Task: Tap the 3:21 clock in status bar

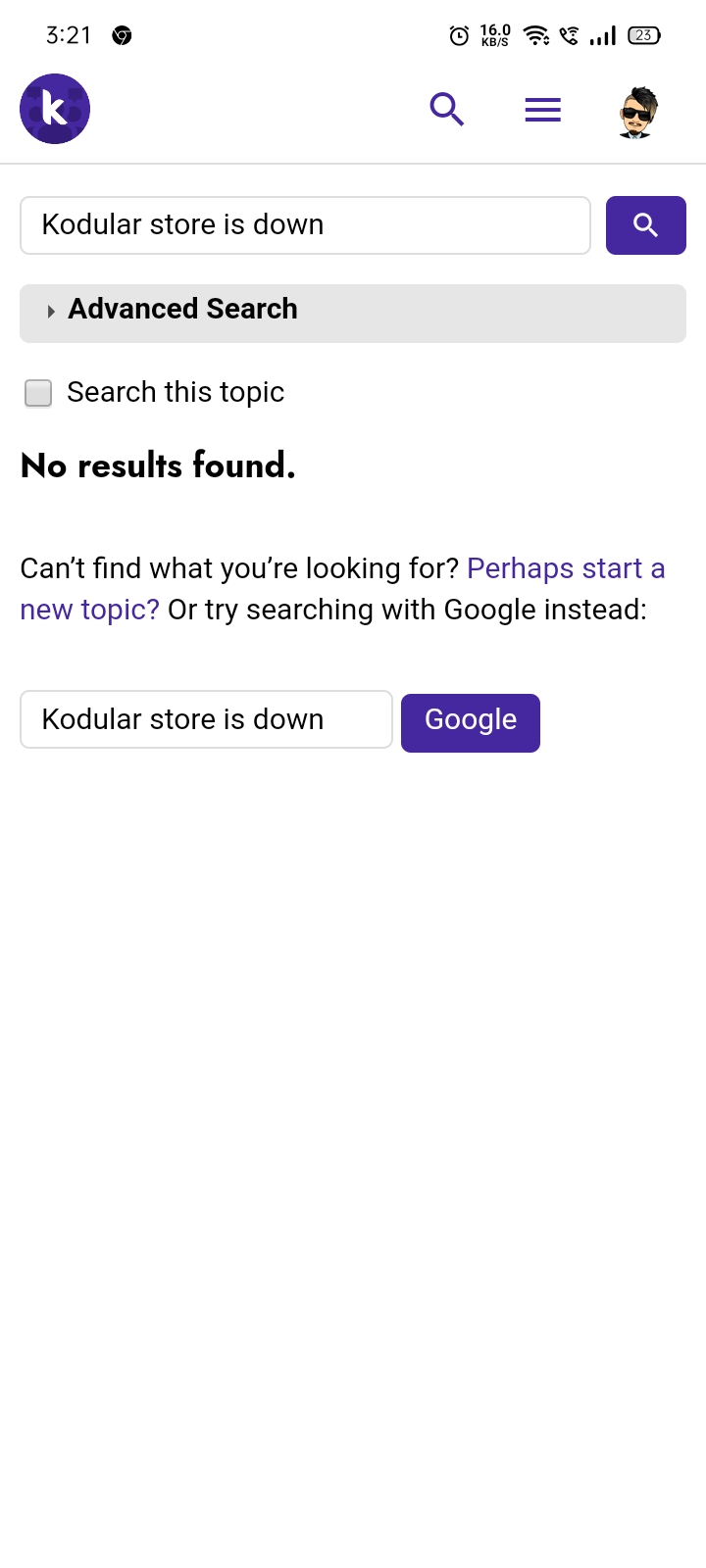Action: pyautogui.click(x=69, y=35)
